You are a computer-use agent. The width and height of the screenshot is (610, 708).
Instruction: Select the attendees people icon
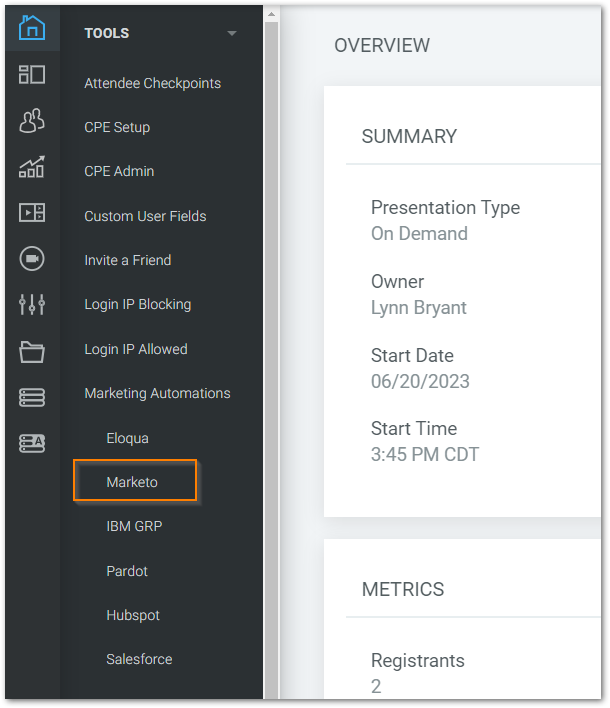click(32, 121)
